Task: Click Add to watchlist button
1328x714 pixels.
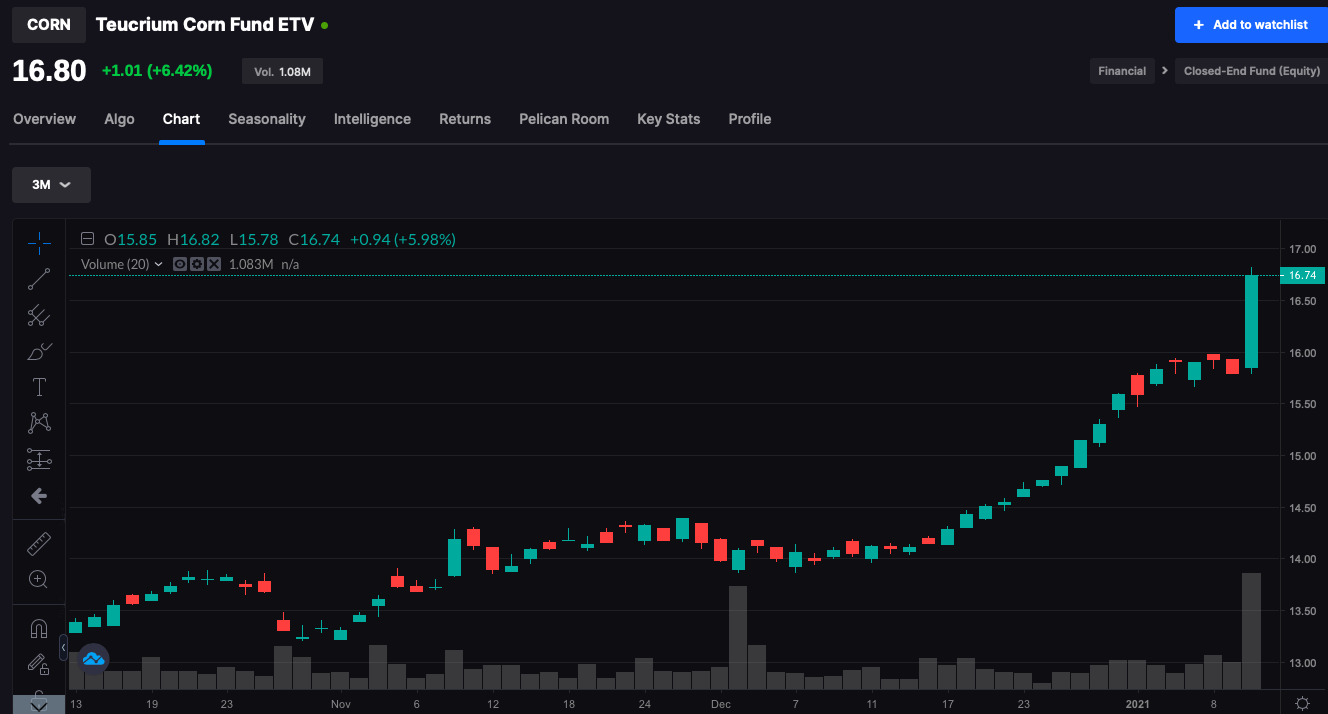Action: tap(1251, 25)
